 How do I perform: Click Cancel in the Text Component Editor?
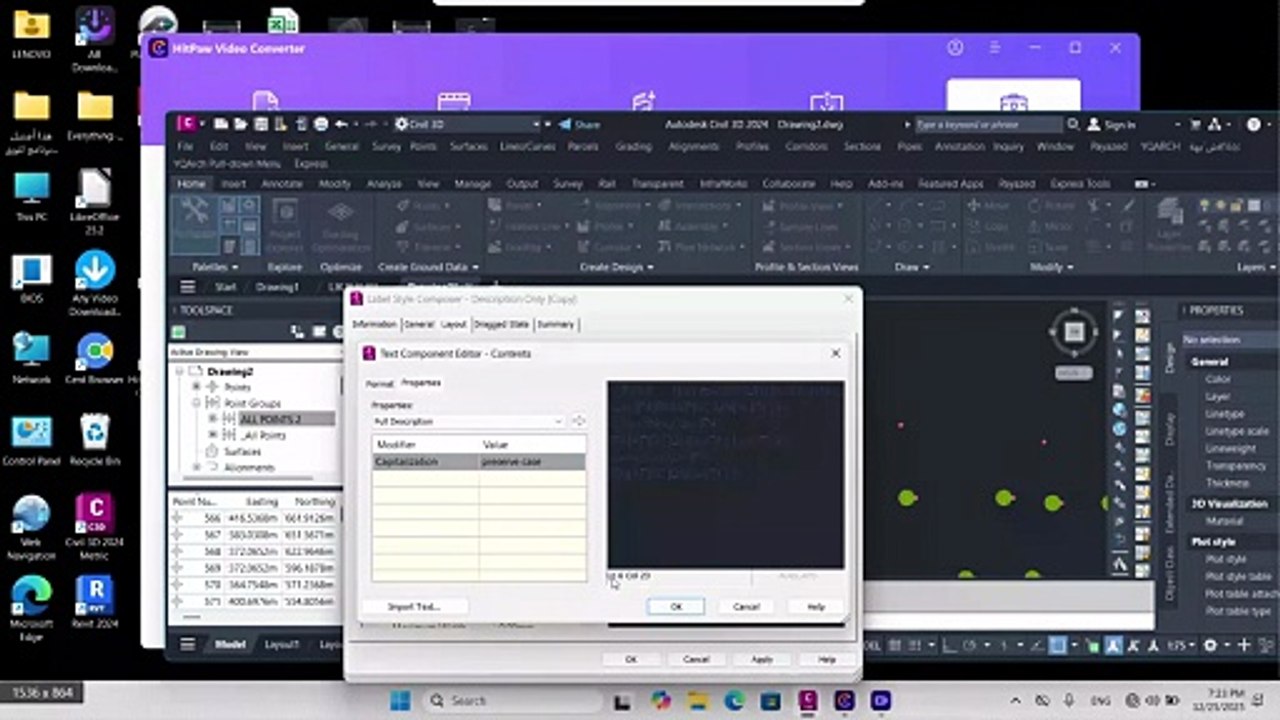746,607
